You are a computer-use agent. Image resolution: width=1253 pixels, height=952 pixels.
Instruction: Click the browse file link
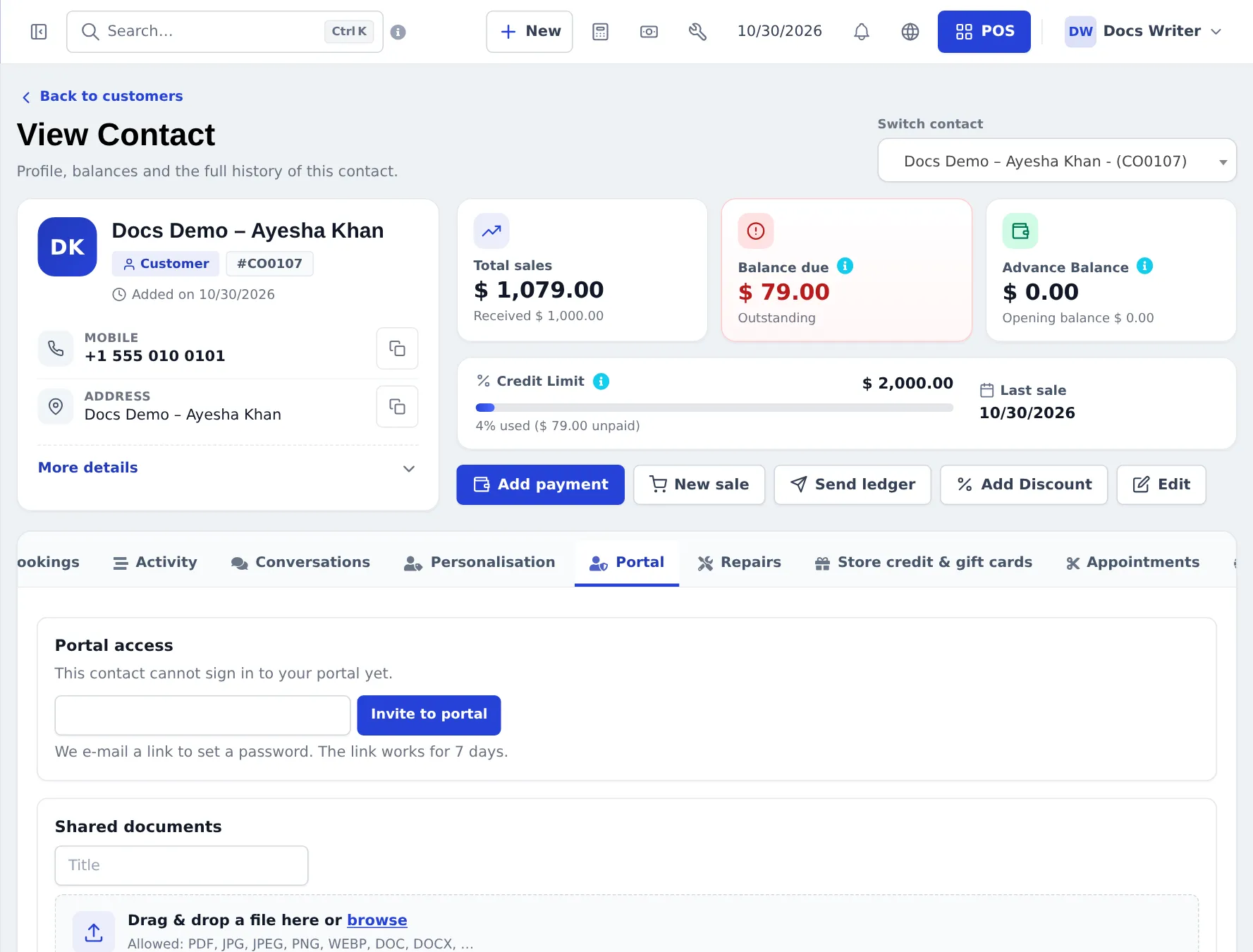coord(377,920)
